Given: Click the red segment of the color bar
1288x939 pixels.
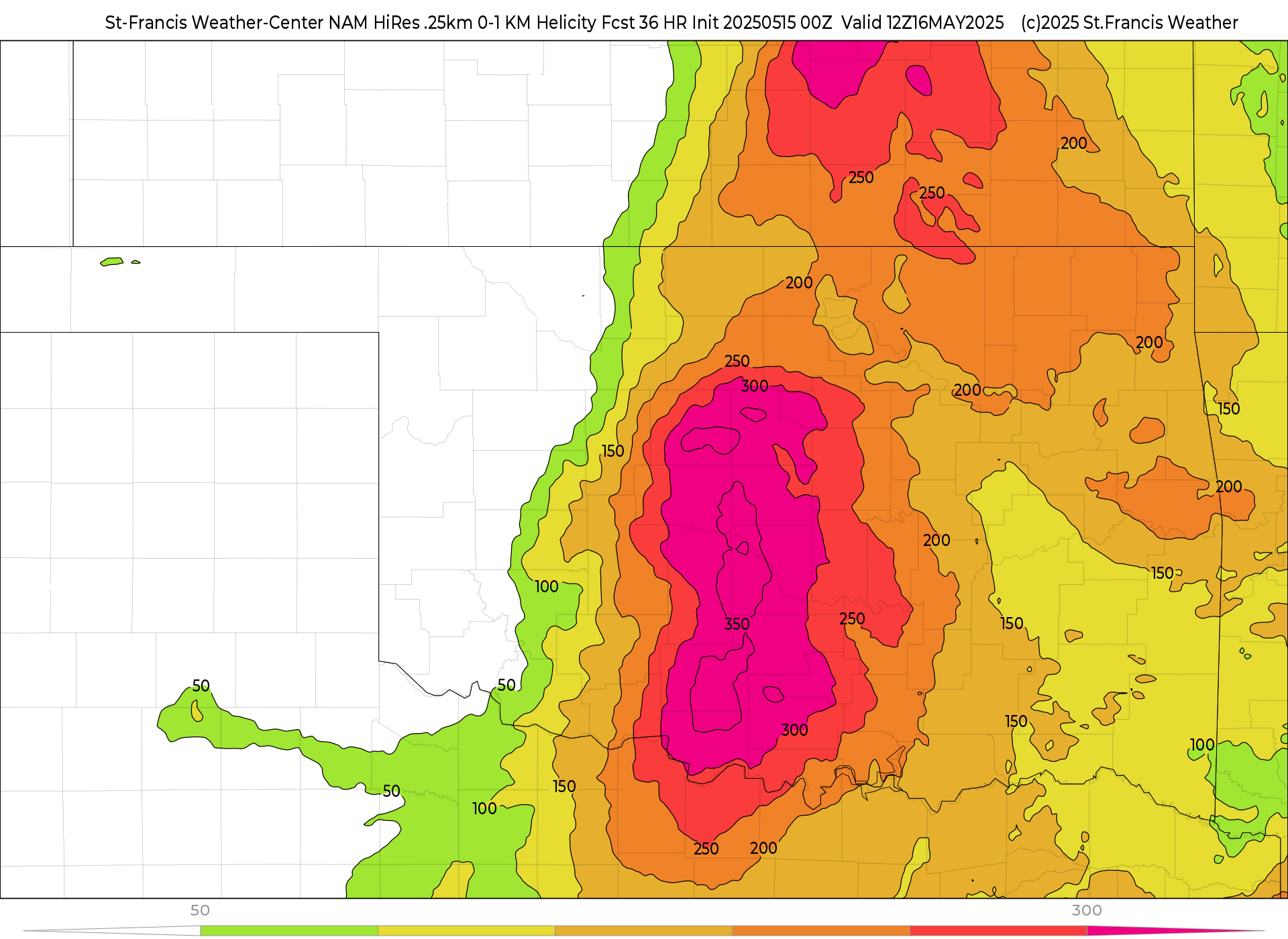Looking at the screenshot, I should [998, 931].
